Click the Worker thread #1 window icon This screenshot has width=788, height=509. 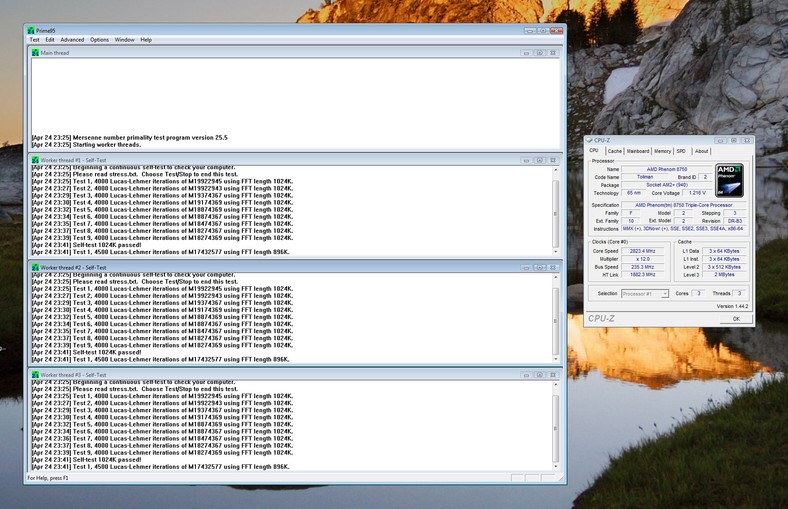[x=36, y=160]
